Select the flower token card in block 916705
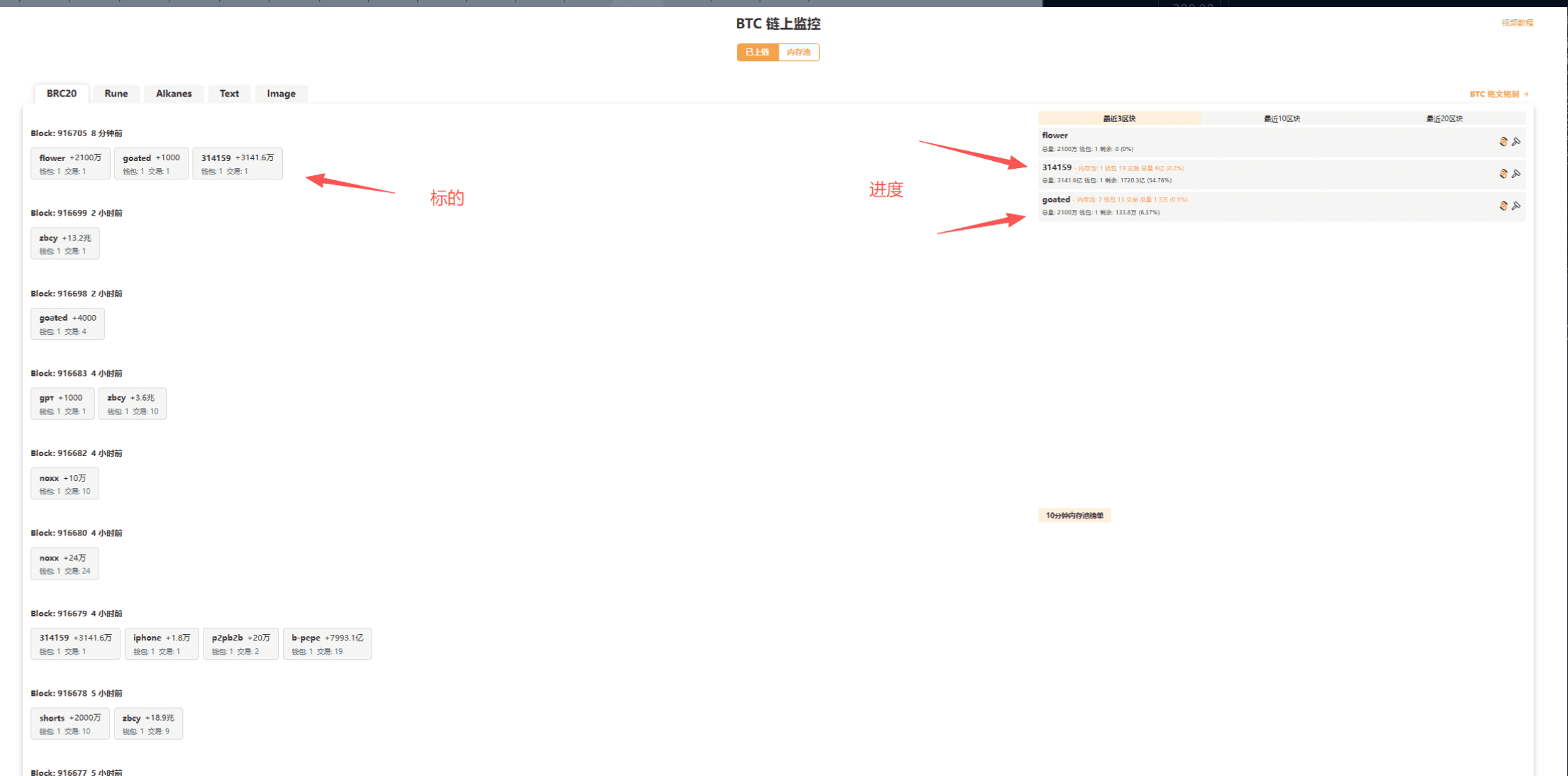1568x776 pixels. coord(70,163)
